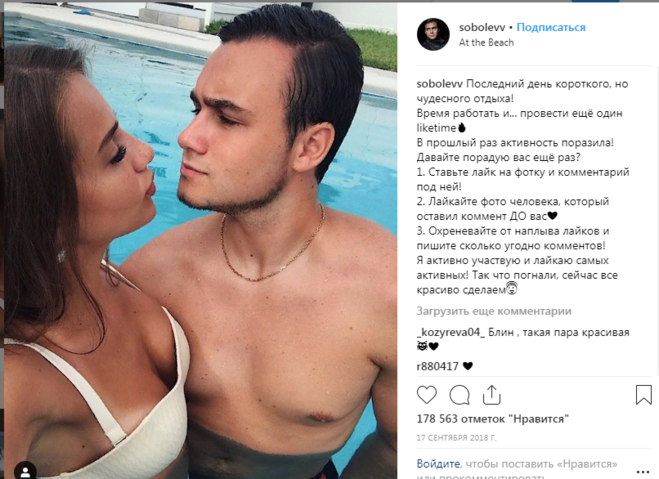Click the liketime caption text
The width and height of the screenshot is (659, 479).
point(436,128)
